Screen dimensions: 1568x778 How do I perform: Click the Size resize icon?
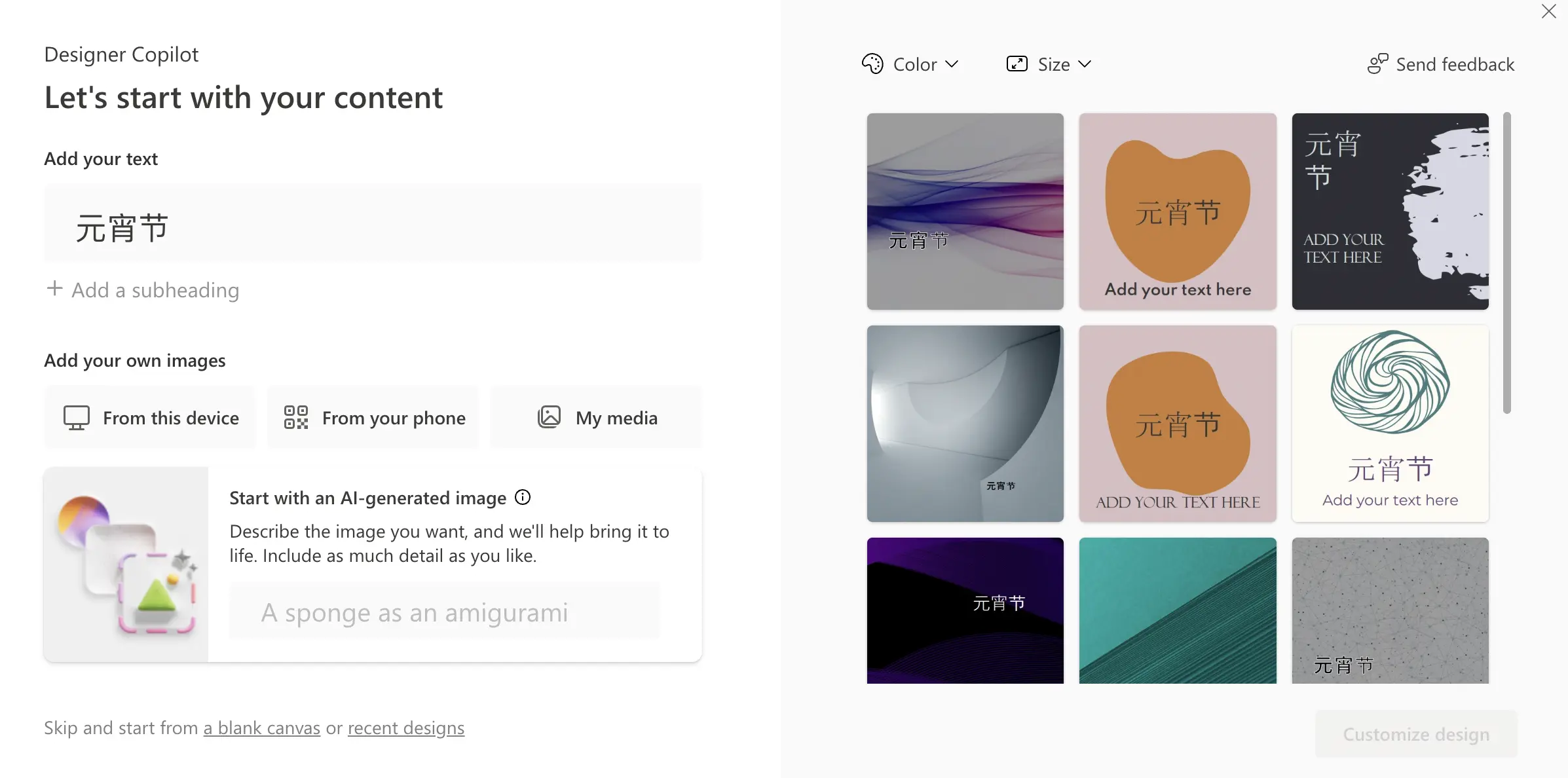[x=1017, y=64]
